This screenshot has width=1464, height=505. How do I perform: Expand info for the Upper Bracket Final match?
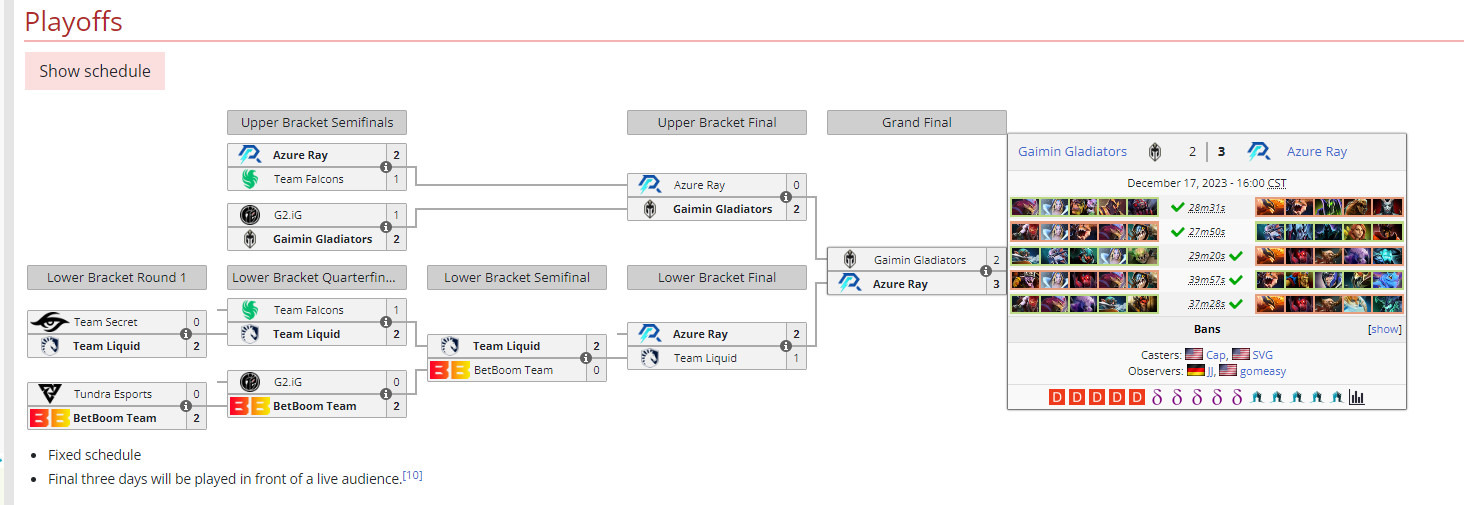[786, 197]
